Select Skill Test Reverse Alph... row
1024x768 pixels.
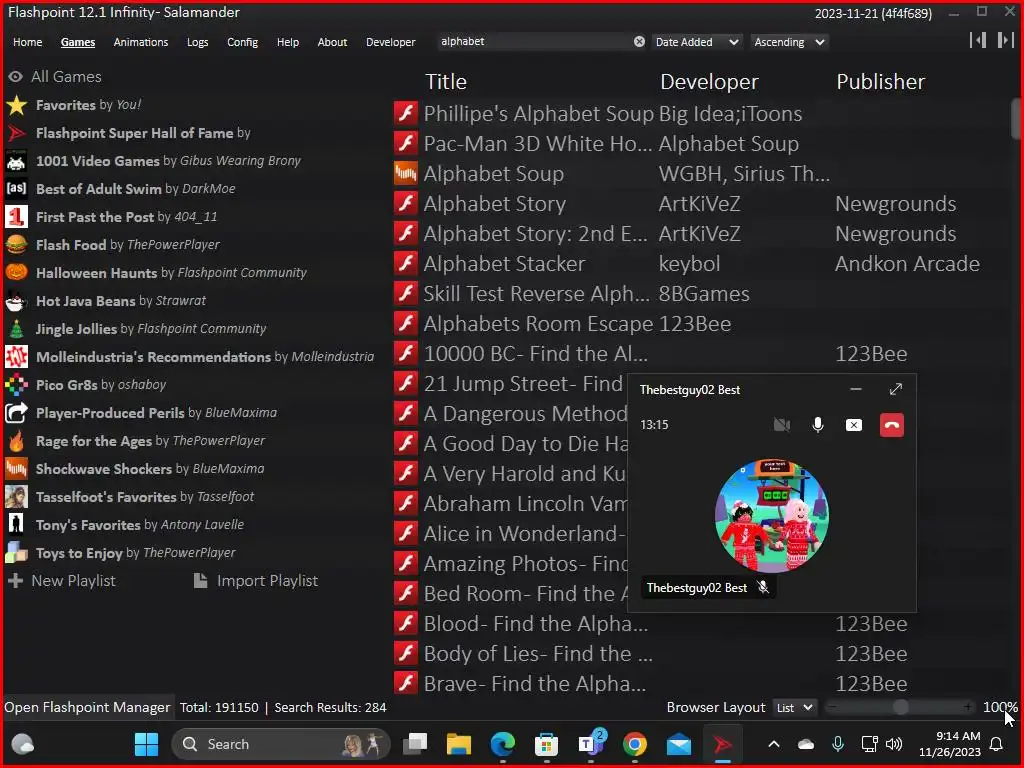[702, 294]
